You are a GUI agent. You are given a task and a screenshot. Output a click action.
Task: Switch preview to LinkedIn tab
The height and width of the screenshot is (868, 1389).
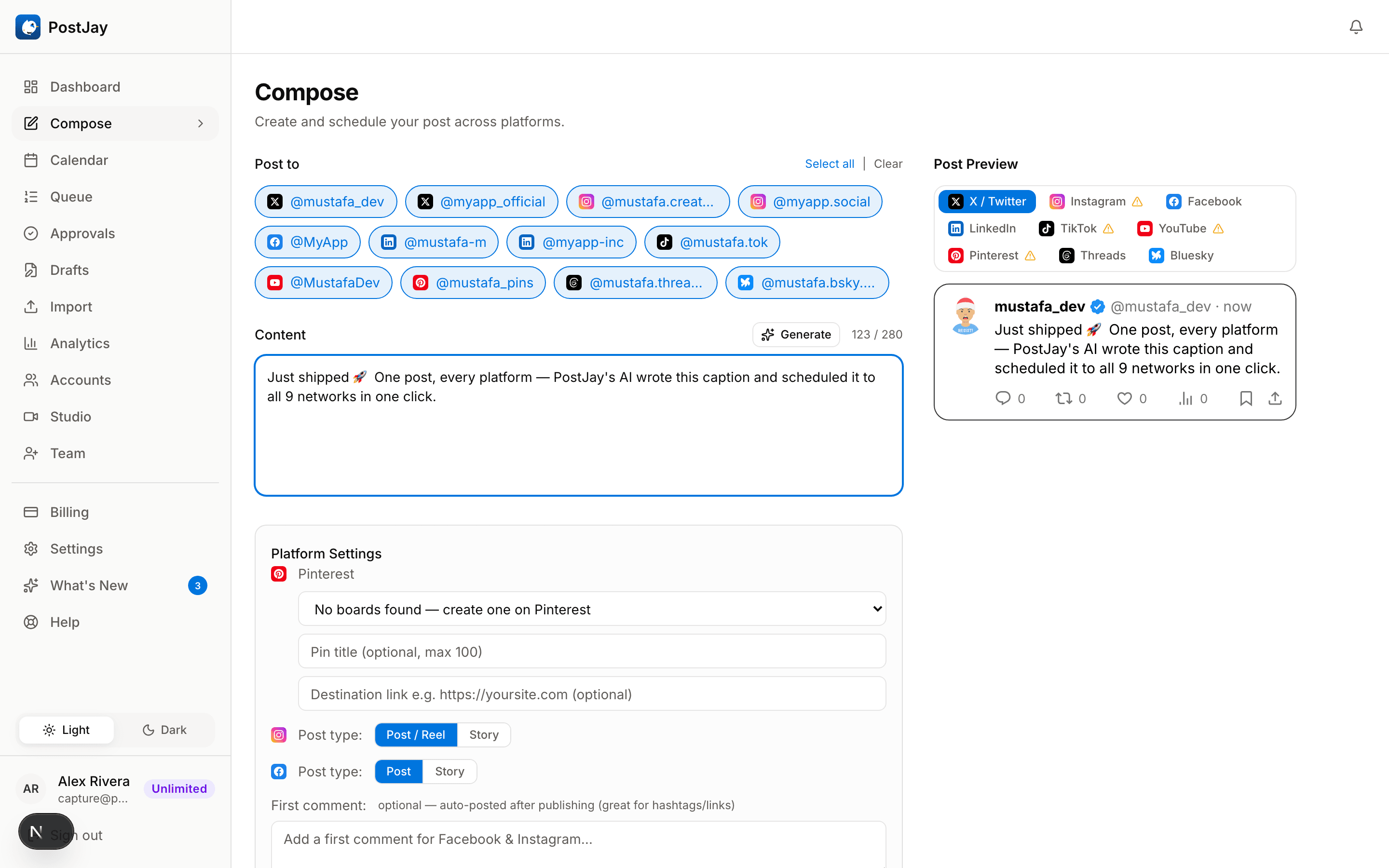tap(981, 229)
